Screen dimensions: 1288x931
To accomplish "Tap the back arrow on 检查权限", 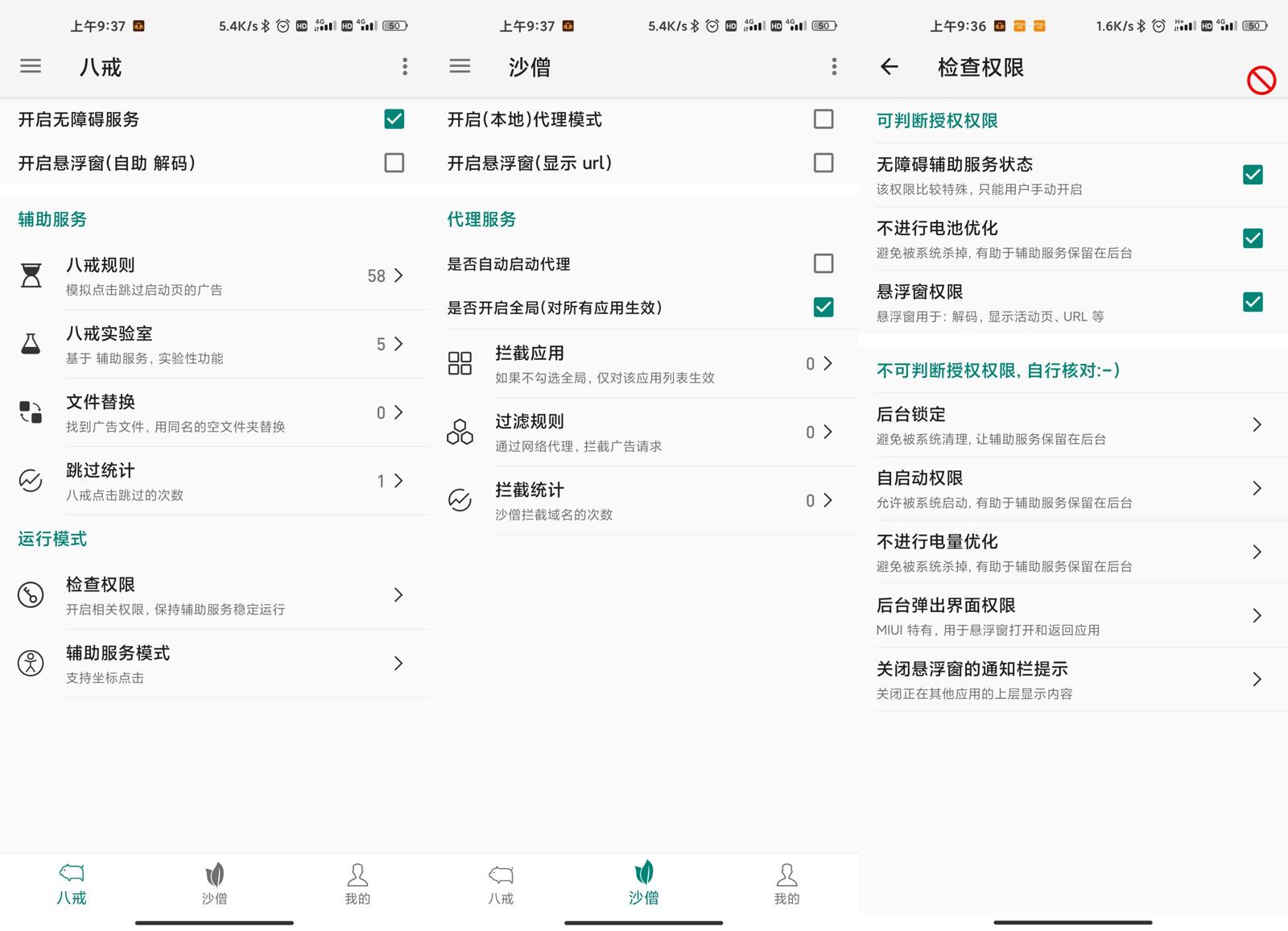I will (889, 67).
